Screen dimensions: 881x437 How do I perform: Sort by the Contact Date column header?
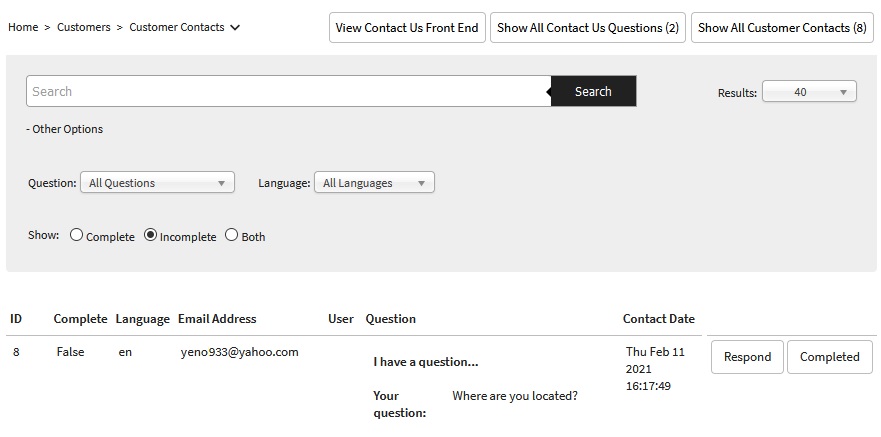coord(658,319)
